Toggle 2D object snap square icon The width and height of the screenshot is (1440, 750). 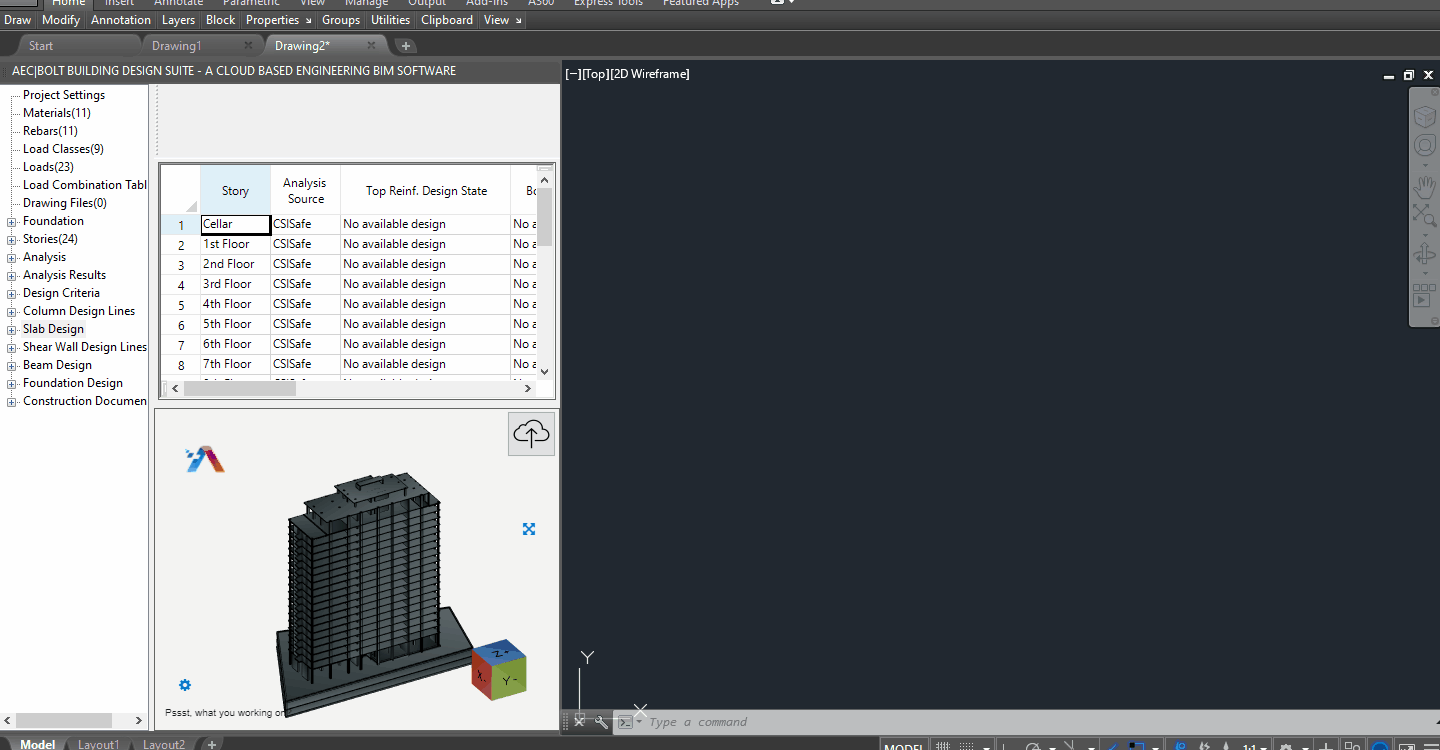pyautogui.click(x=1137, y=745)
